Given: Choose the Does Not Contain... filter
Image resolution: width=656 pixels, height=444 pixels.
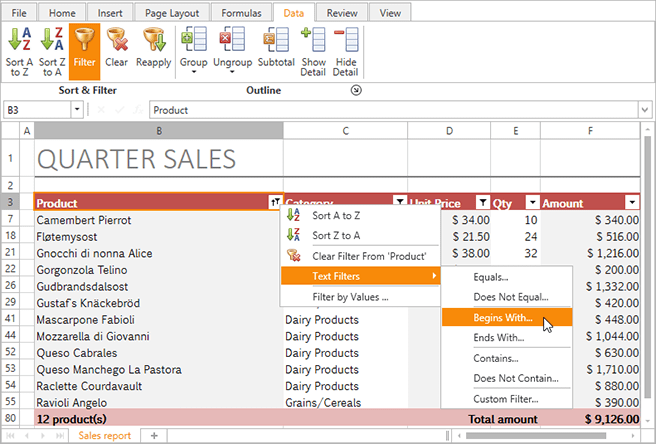Looking at the screenshot, I should pyautogui.click(x=507, y=378).
